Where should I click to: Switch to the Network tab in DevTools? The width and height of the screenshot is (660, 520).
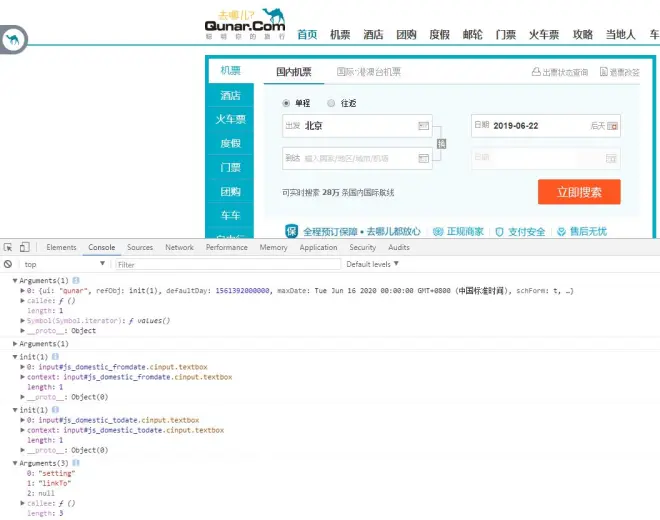pos(179,247)
